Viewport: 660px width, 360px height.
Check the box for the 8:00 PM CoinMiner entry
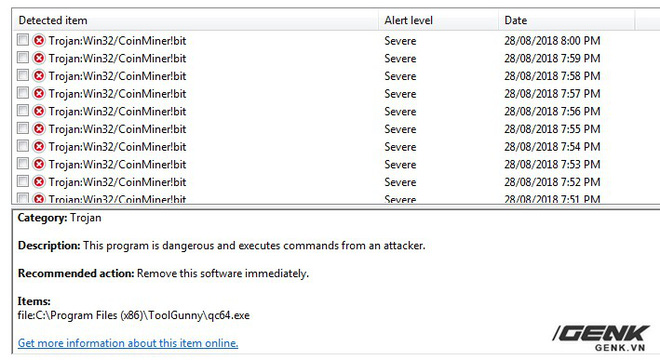(23, 40)
